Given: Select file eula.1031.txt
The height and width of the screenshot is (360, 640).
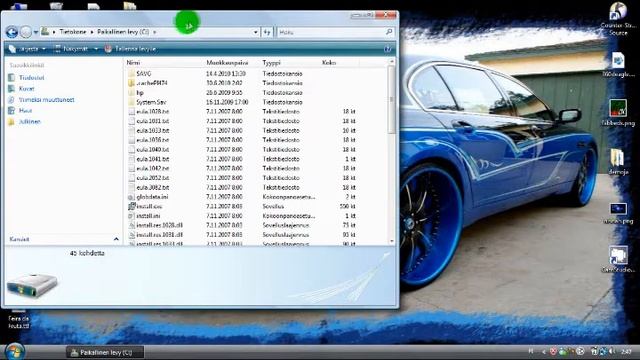Looking at the screenshot, I should click(x=153, y=121).
